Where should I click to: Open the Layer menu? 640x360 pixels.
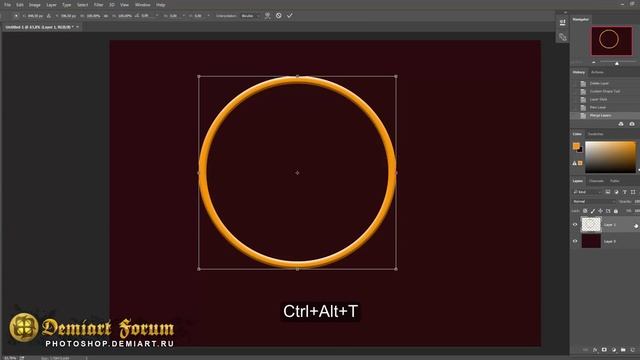click(x=51, y=5)
